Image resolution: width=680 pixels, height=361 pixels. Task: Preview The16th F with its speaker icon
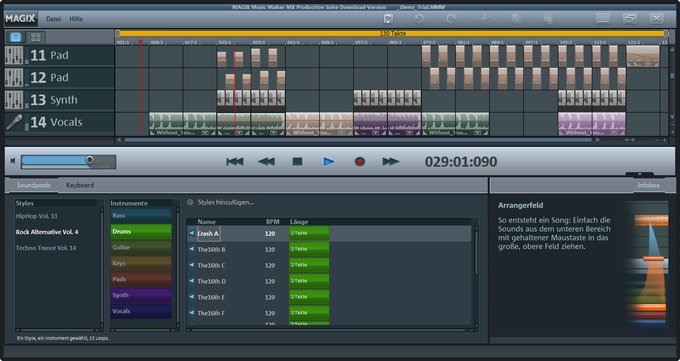coord(192,313)
